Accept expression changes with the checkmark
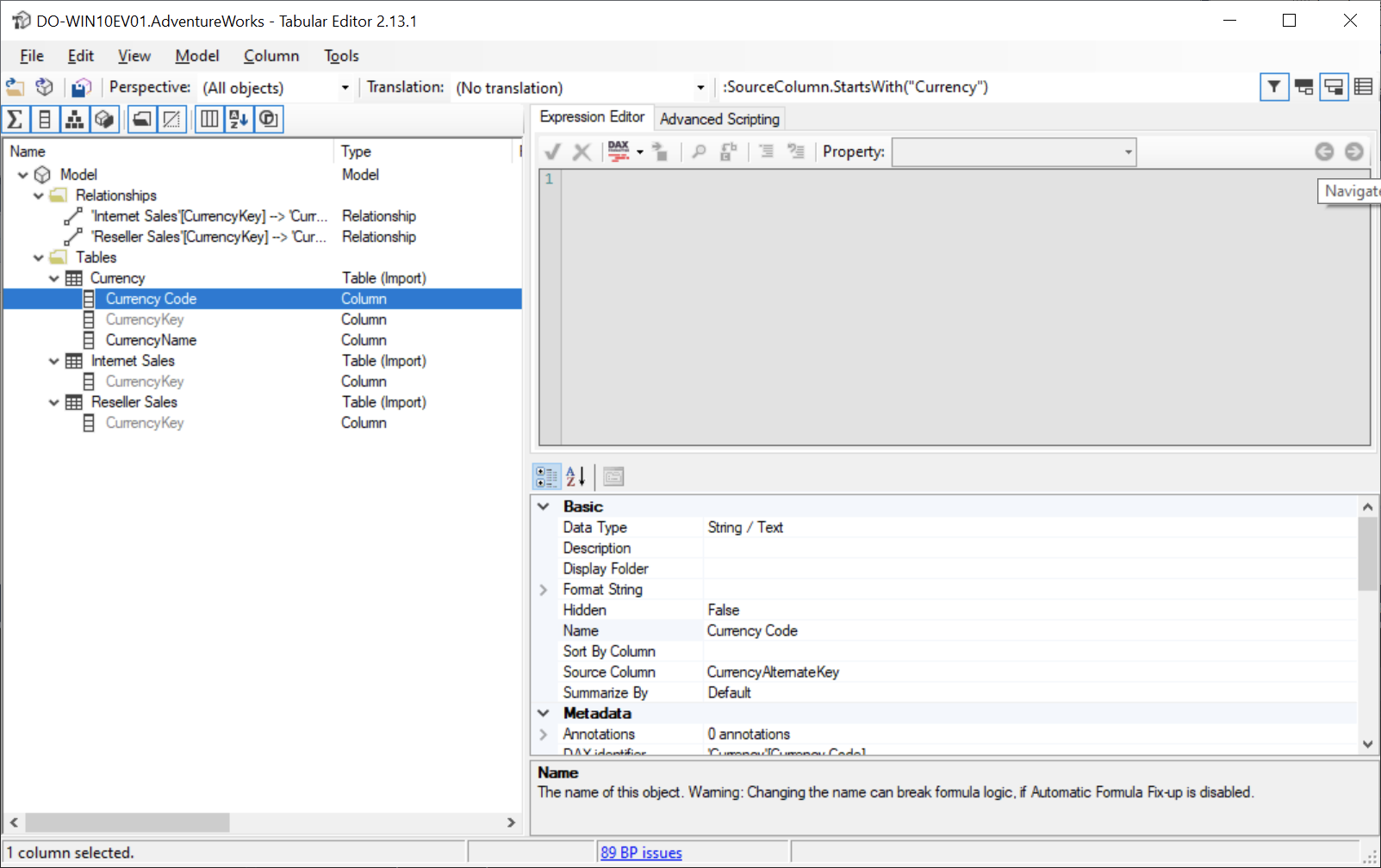This screenshot has width=1381, height=868. (552, 152)
